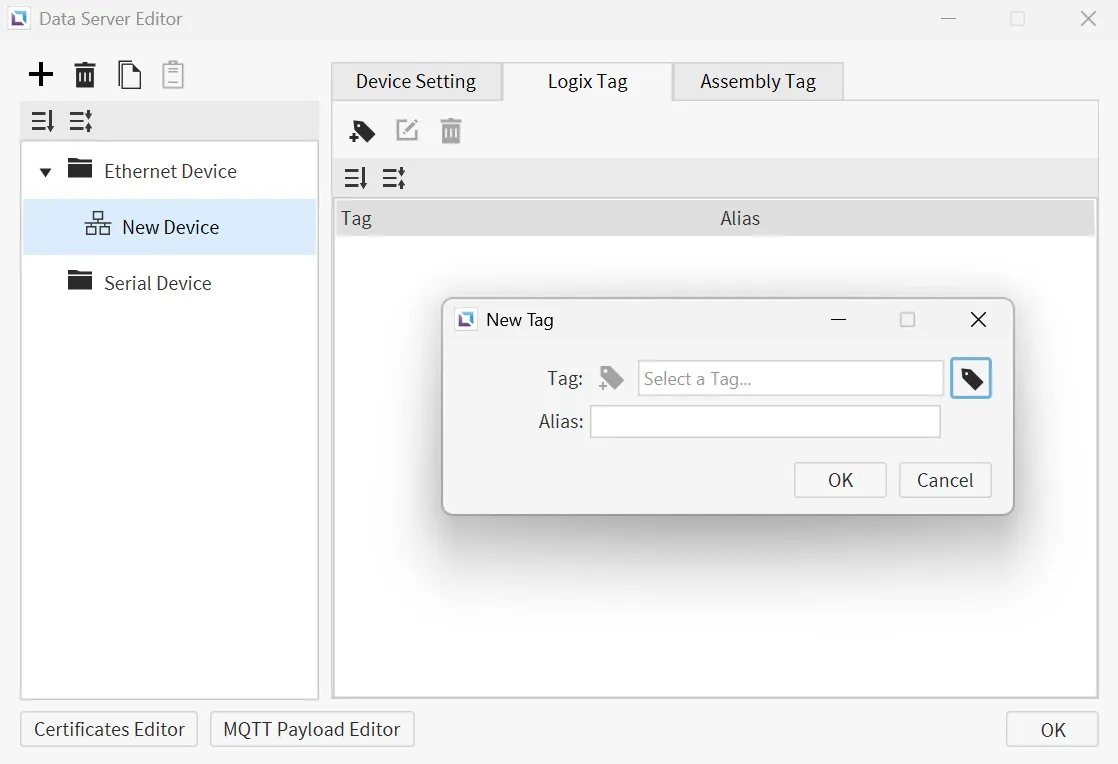Click into the Alias text field
Image resolution: width=1118 pixels, height=764 pixels.
point(765,422)
